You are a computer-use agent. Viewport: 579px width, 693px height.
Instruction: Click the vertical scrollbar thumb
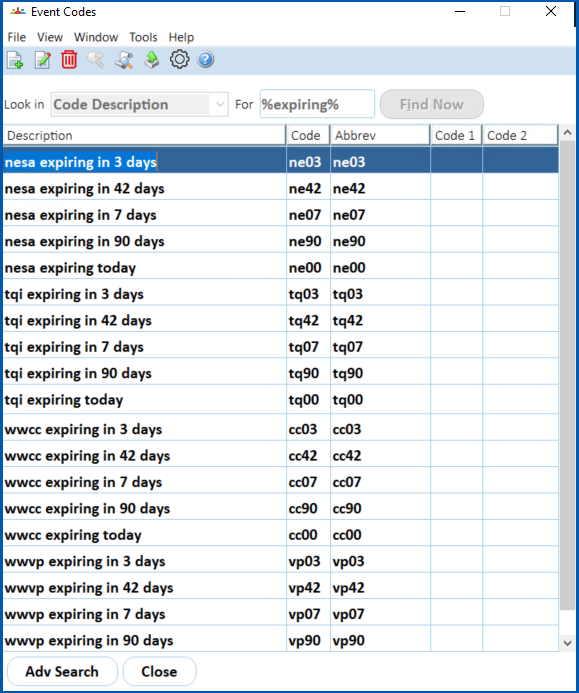[x=567, y=375]
